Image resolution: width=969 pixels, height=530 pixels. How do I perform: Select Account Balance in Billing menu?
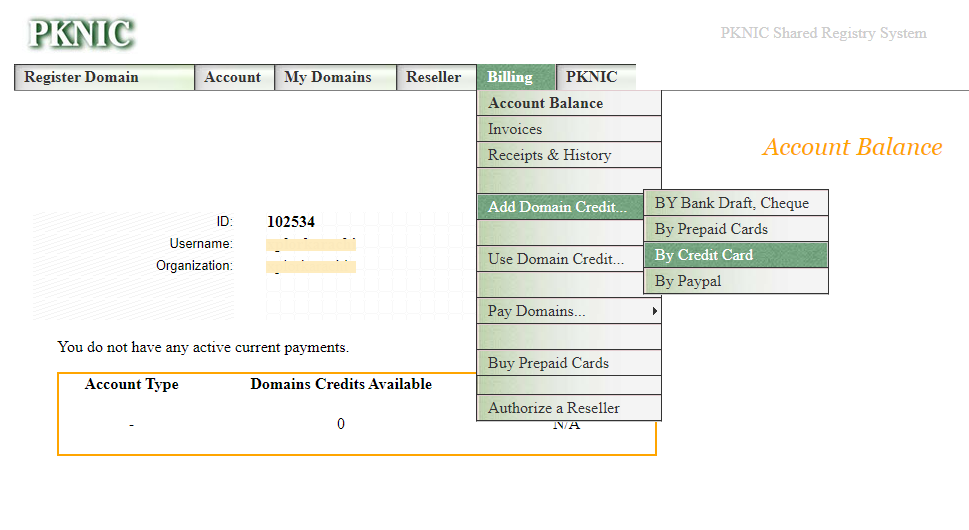569,103
